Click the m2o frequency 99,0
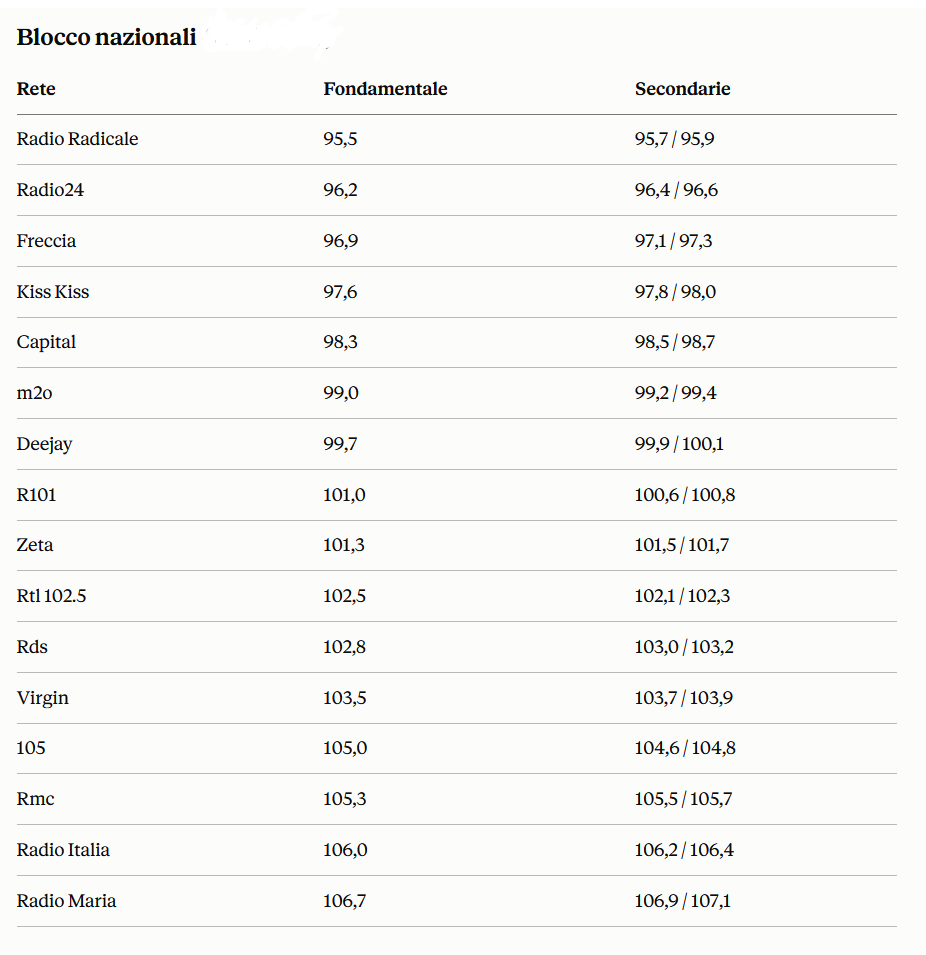 341,393
